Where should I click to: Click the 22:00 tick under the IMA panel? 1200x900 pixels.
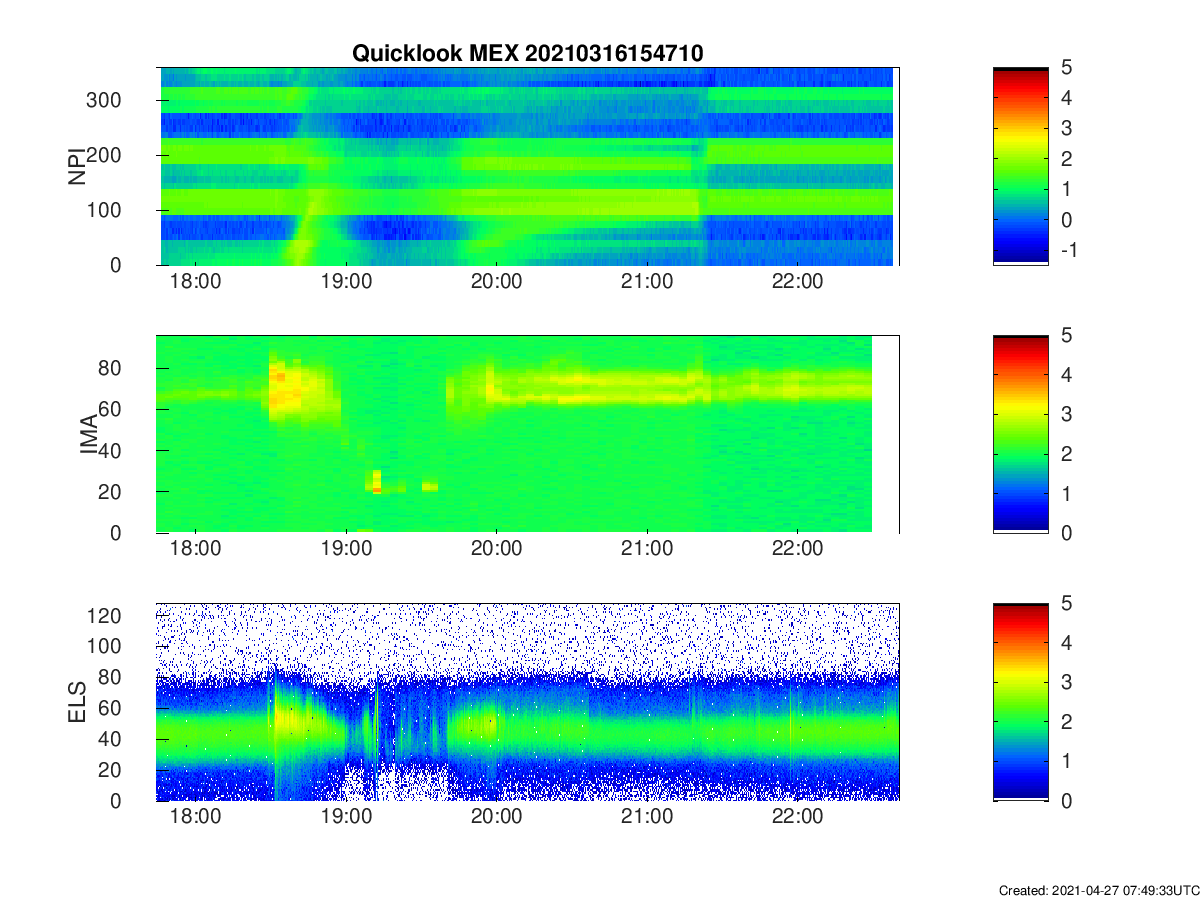point(797,550)
